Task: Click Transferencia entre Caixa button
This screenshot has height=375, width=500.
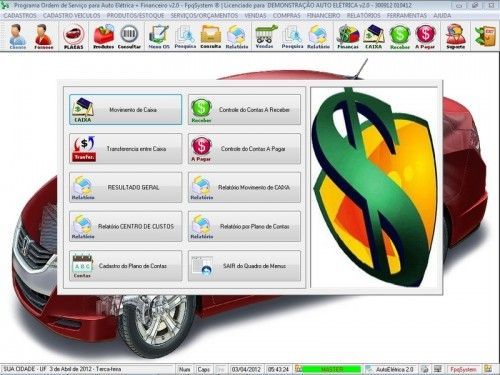Action: click(x=126, y=149)
